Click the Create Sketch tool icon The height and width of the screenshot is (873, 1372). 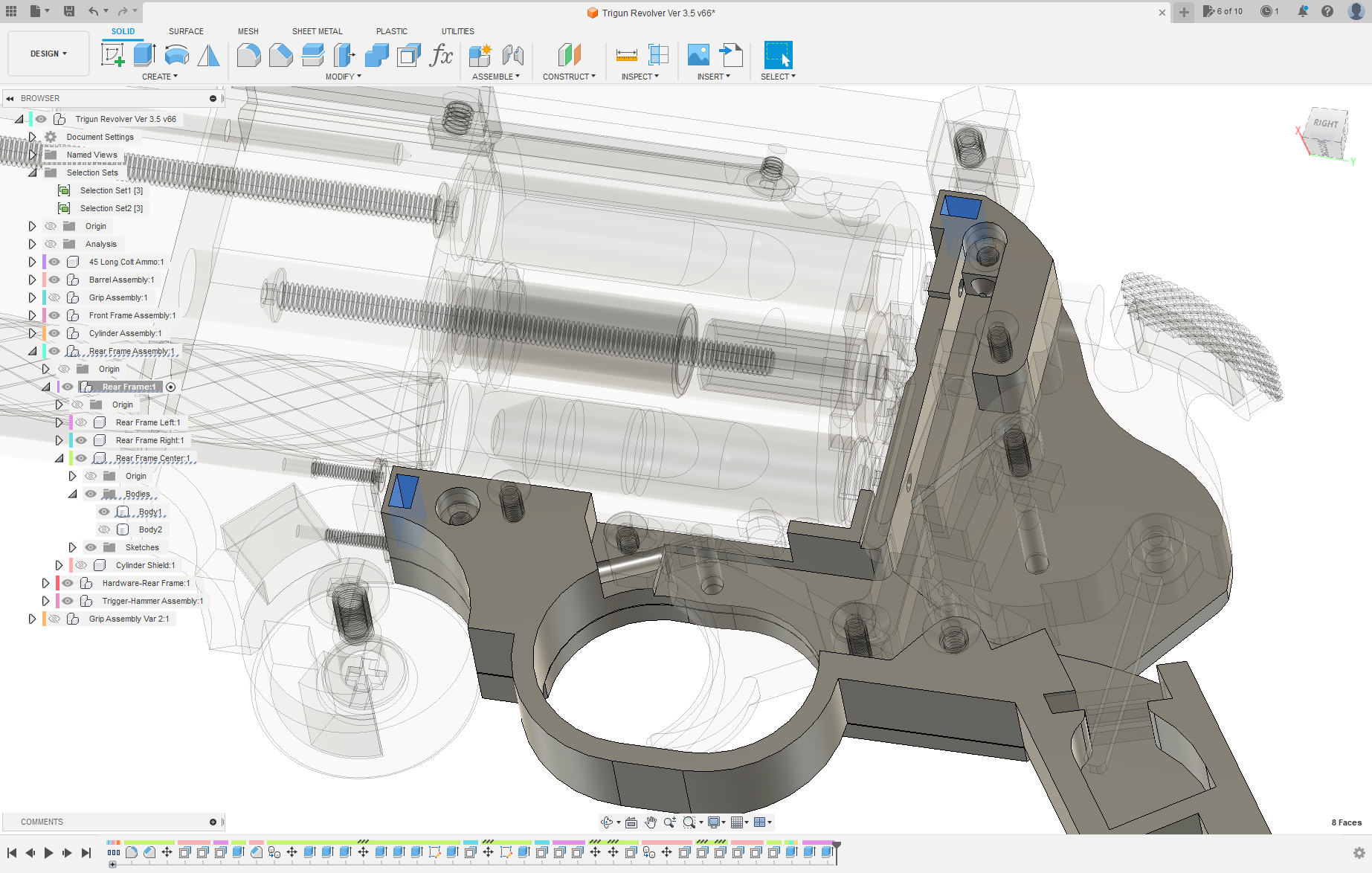[x=112, y=55]
